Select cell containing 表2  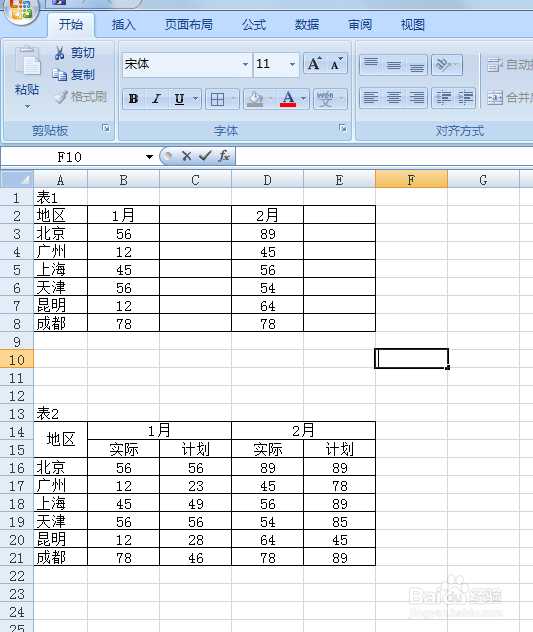60,413
